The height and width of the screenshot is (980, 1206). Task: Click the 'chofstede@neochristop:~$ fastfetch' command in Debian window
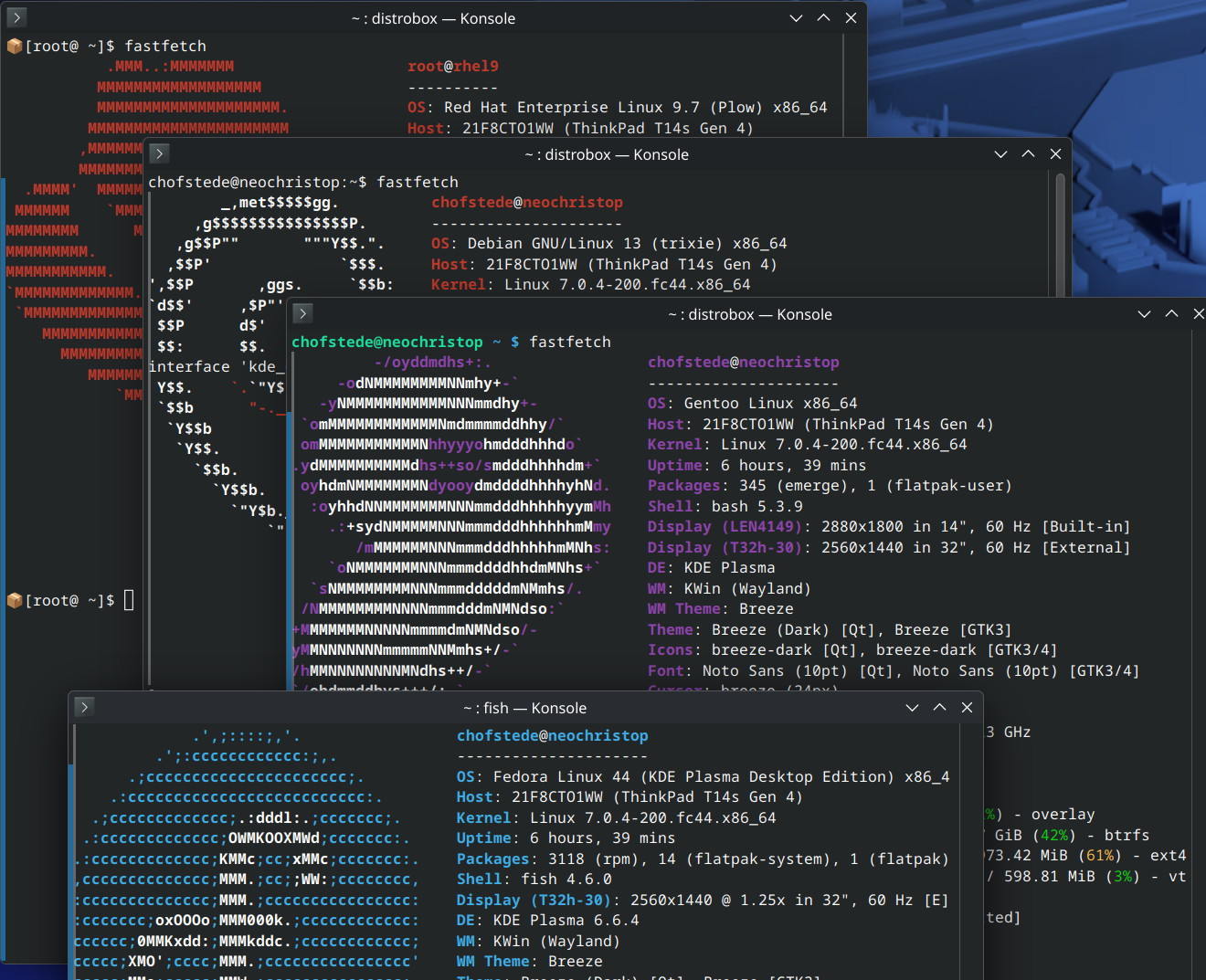[x=303, y=182]
